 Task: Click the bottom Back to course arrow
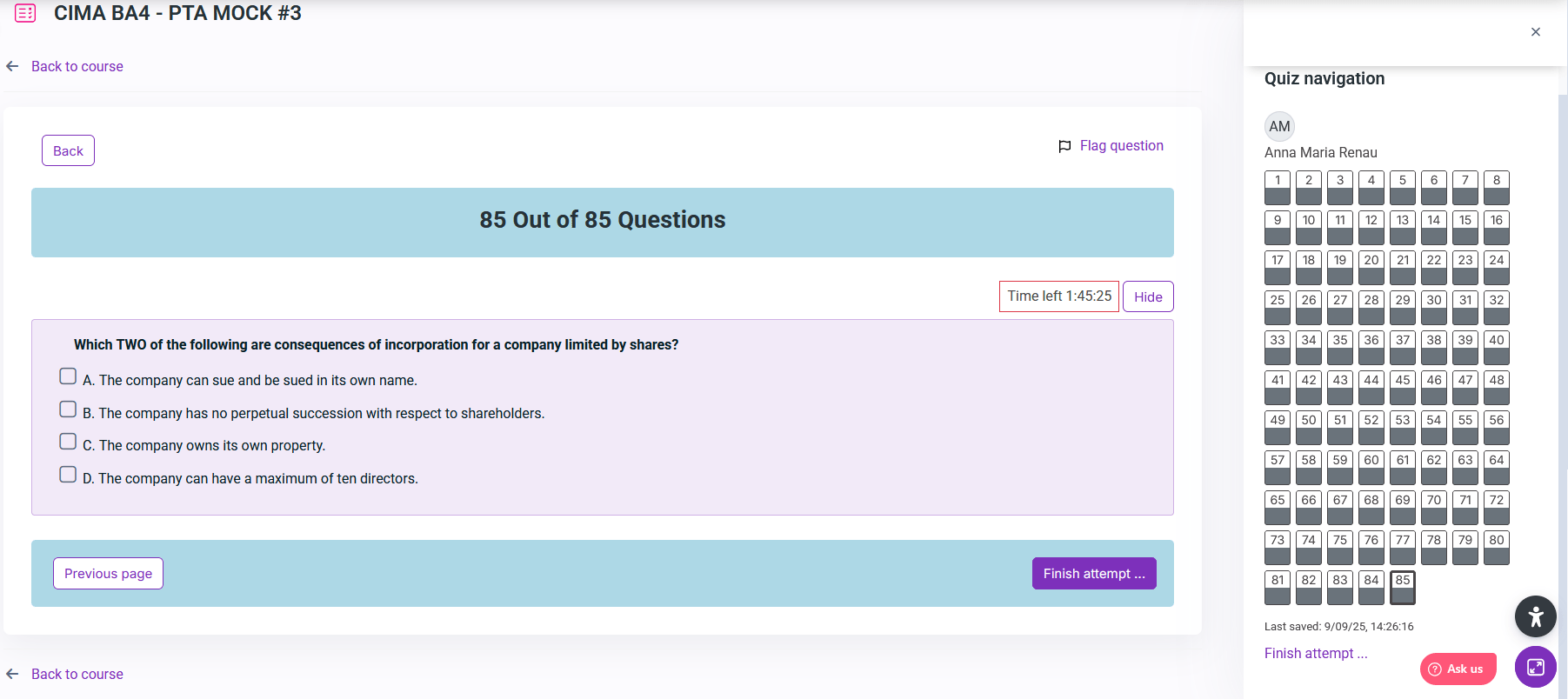(12, 675)
